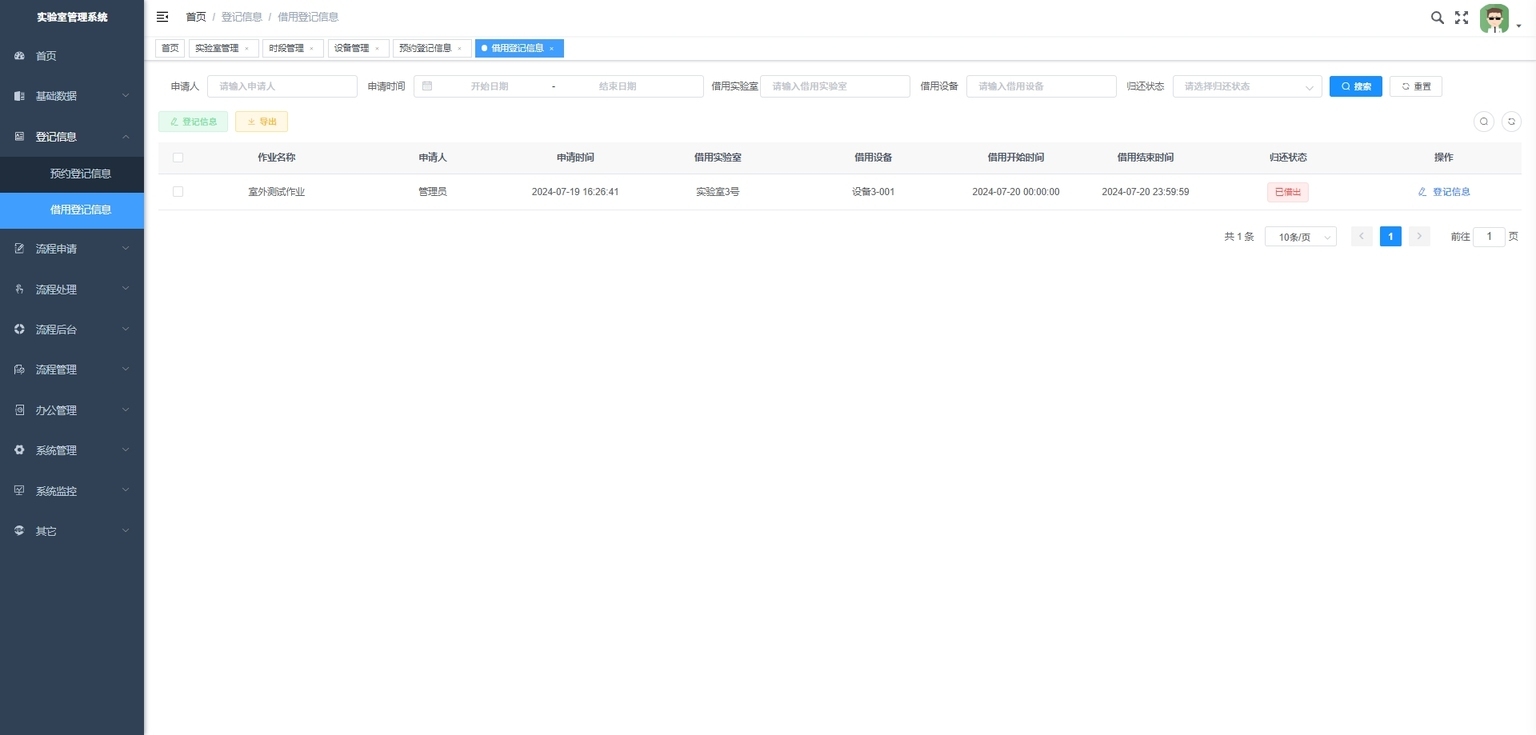Screen dimensions: 1536x735
Task: Check the 室外测试作业 row checkbox
Action: point(178,191)
